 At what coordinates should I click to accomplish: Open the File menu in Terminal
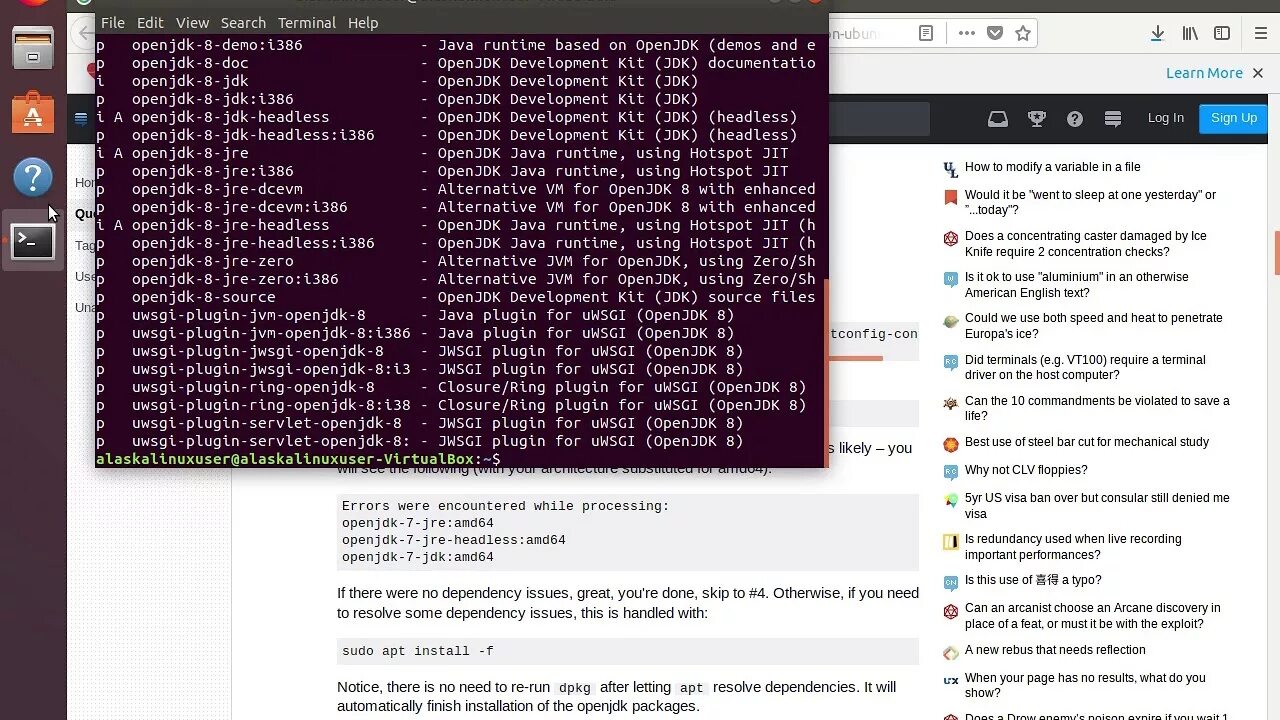pos(112,22)
